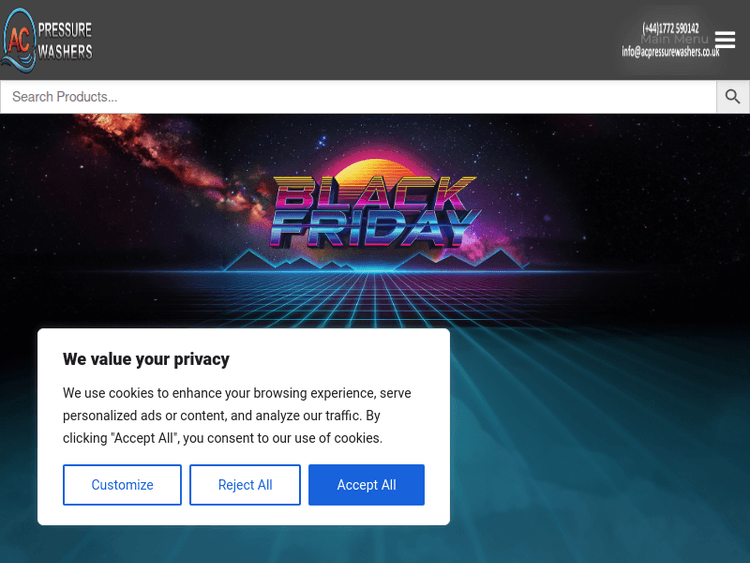Viewport: 750px width, 563px height.
Task: Click the sunset sun above Black Friday
Action: [375, 168]
